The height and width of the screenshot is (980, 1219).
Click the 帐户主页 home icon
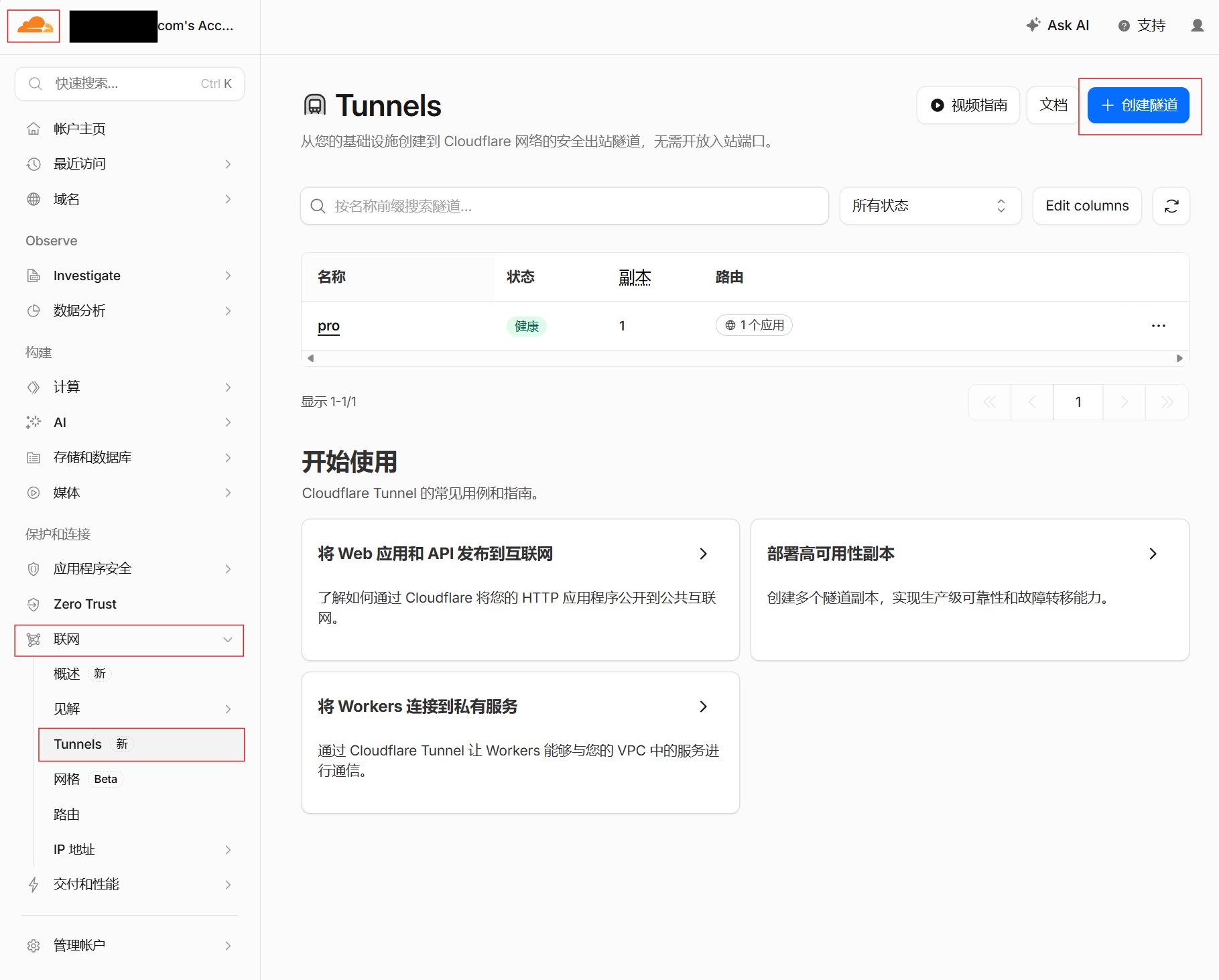click(x=34, y=129)
